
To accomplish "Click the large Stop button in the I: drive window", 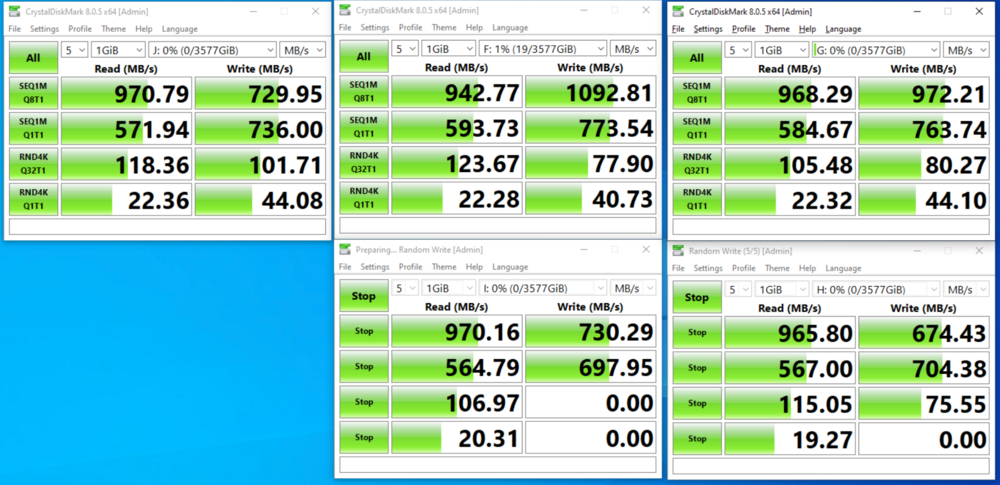I will [x=364, y=296].
